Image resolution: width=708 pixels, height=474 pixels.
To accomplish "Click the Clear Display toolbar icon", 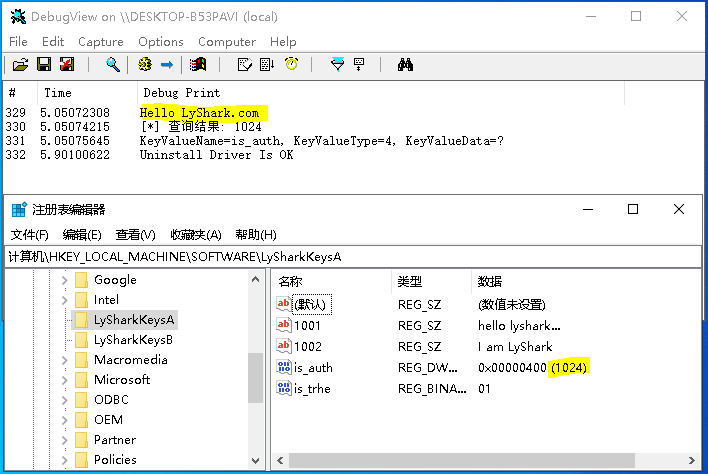I will pyautogui.click(x=243, y=65).
